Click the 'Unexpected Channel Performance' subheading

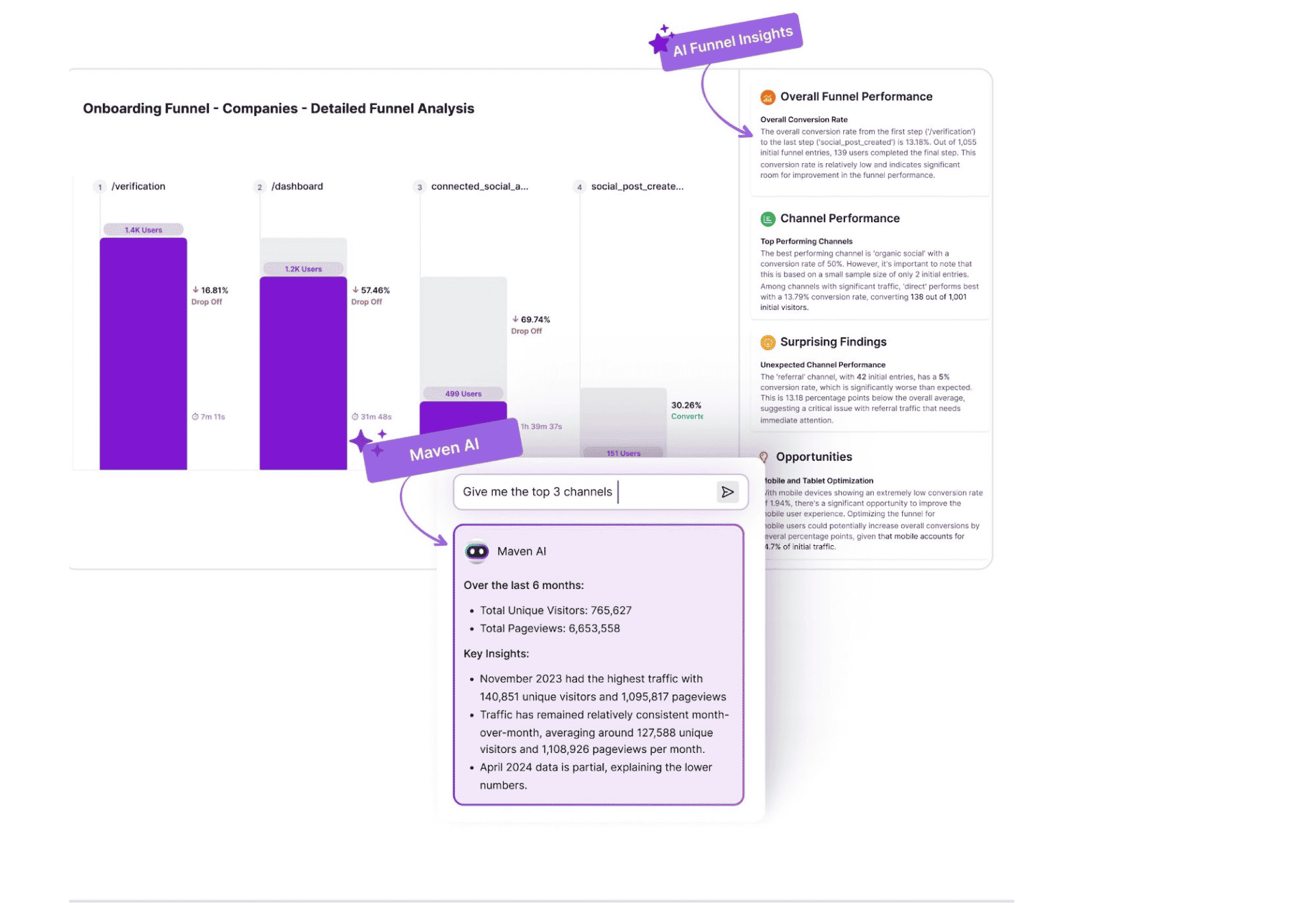(x=822, y=365)
